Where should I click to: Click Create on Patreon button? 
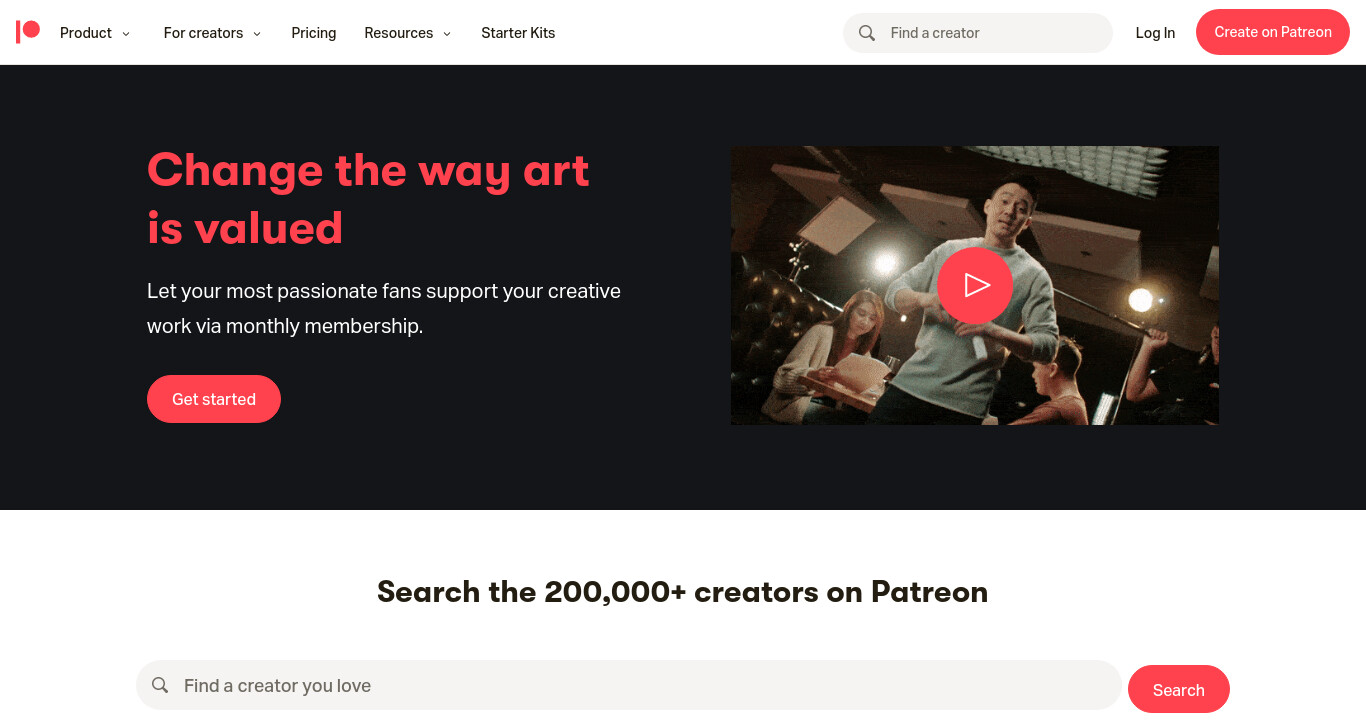click(1273, 32)
